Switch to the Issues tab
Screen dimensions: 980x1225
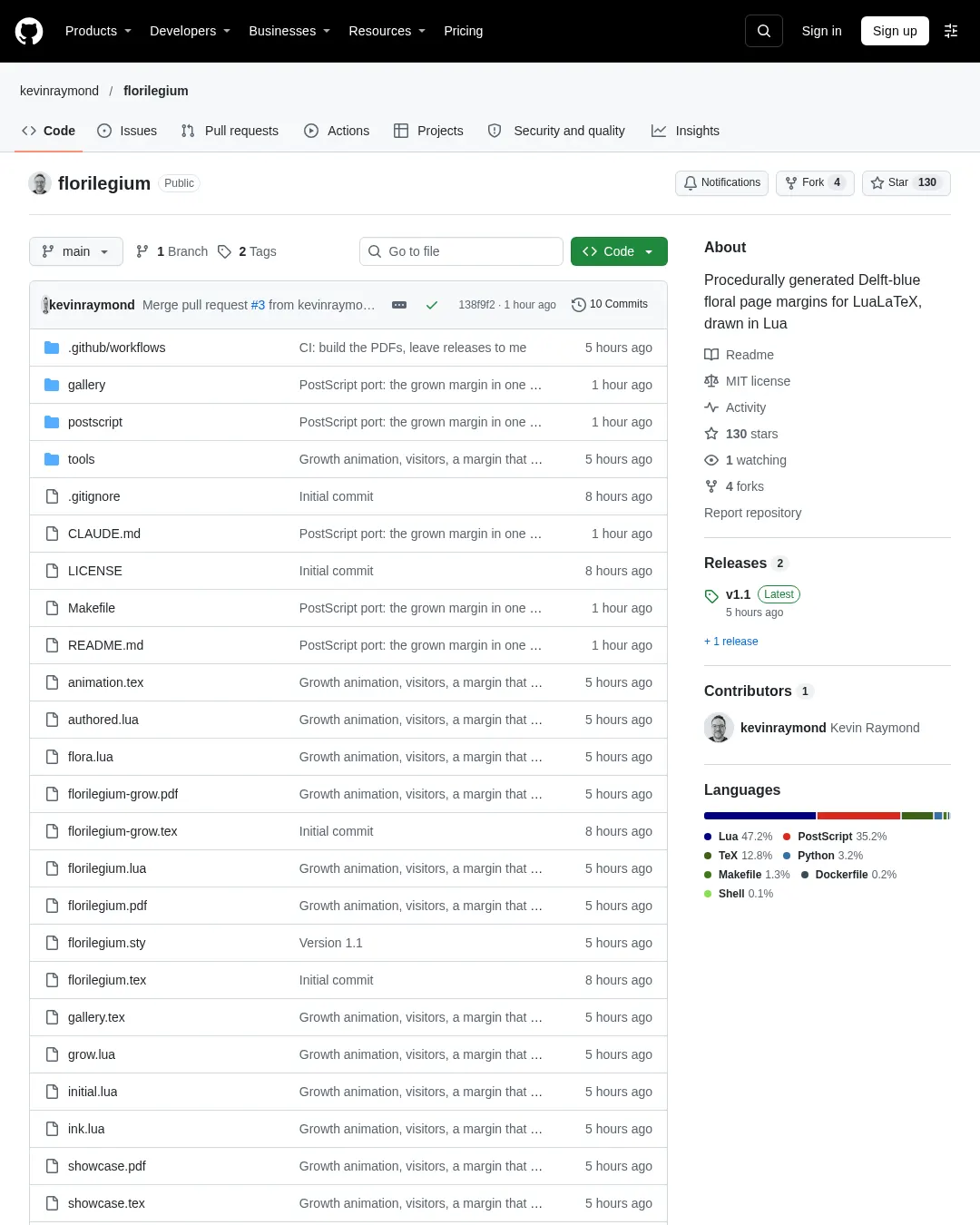(x=127, y=131)
